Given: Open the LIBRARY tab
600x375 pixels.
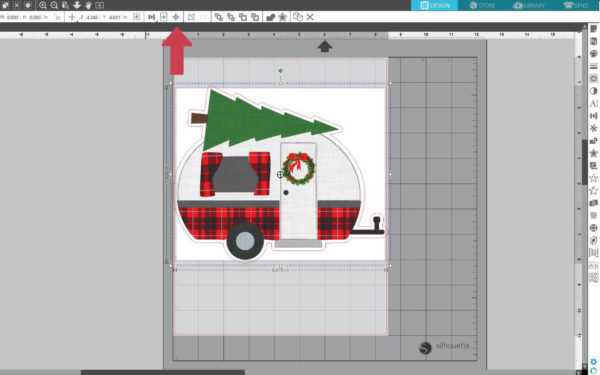Looking at the screenshot, I should pyautogui.click(x=530, y=5).
